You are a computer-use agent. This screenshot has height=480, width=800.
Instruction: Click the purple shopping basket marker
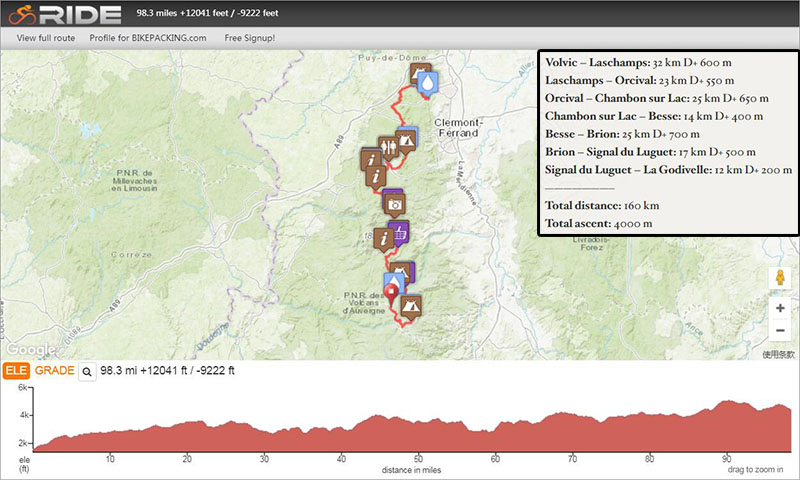[402, 233]
